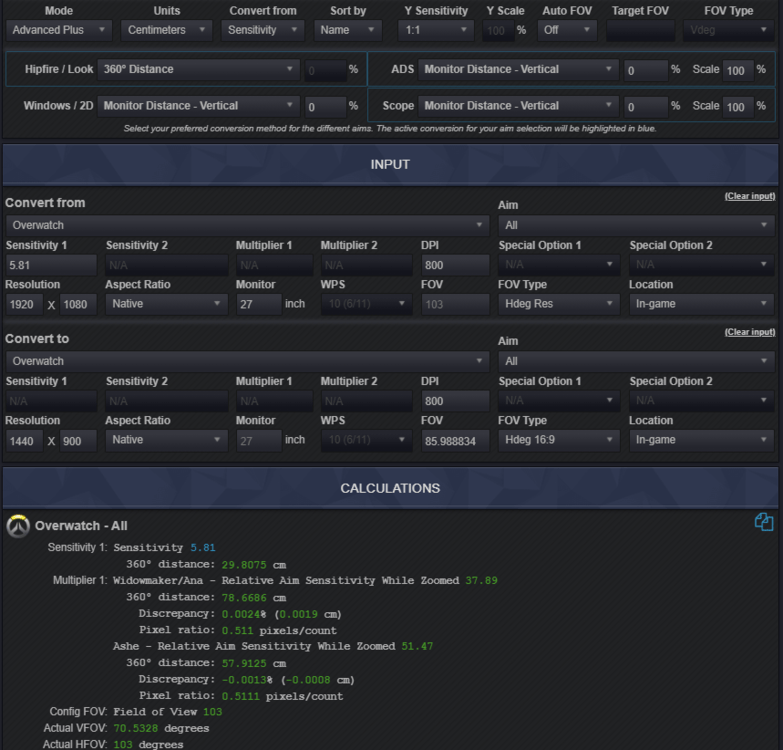Click Widowmaker/Ana zoomed value 37.89

(x=481, y=581)
